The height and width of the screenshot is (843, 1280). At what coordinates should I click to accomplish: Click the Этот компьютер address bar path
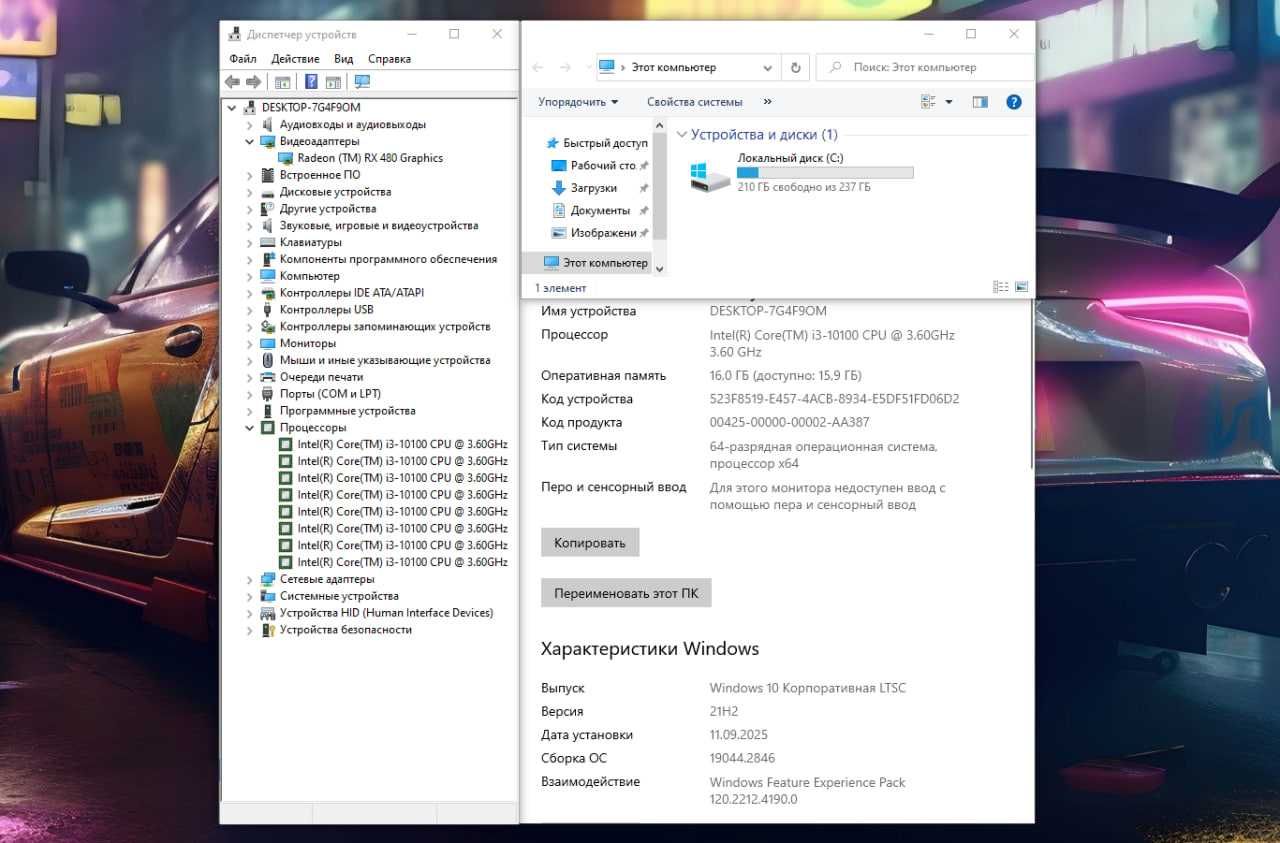coord(674,67)
